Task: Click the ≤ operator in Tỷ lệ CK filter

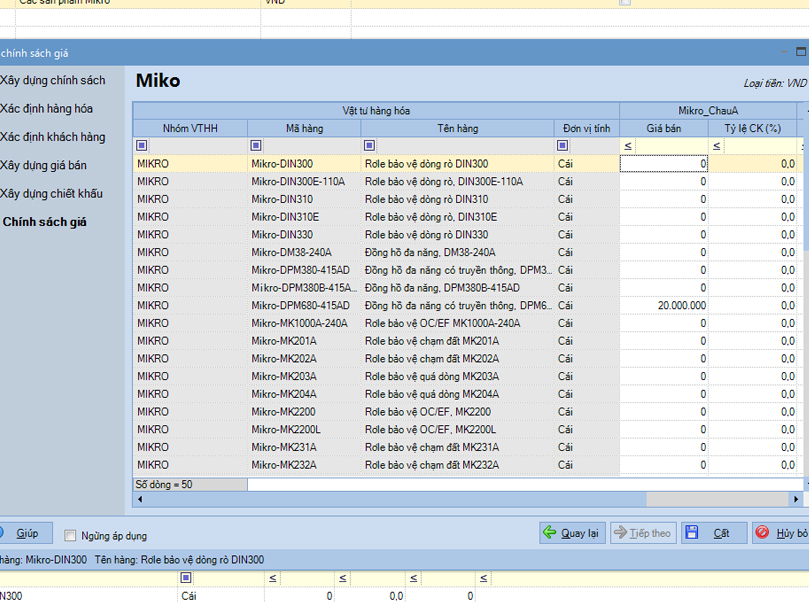Action: (x=717, y=146)
